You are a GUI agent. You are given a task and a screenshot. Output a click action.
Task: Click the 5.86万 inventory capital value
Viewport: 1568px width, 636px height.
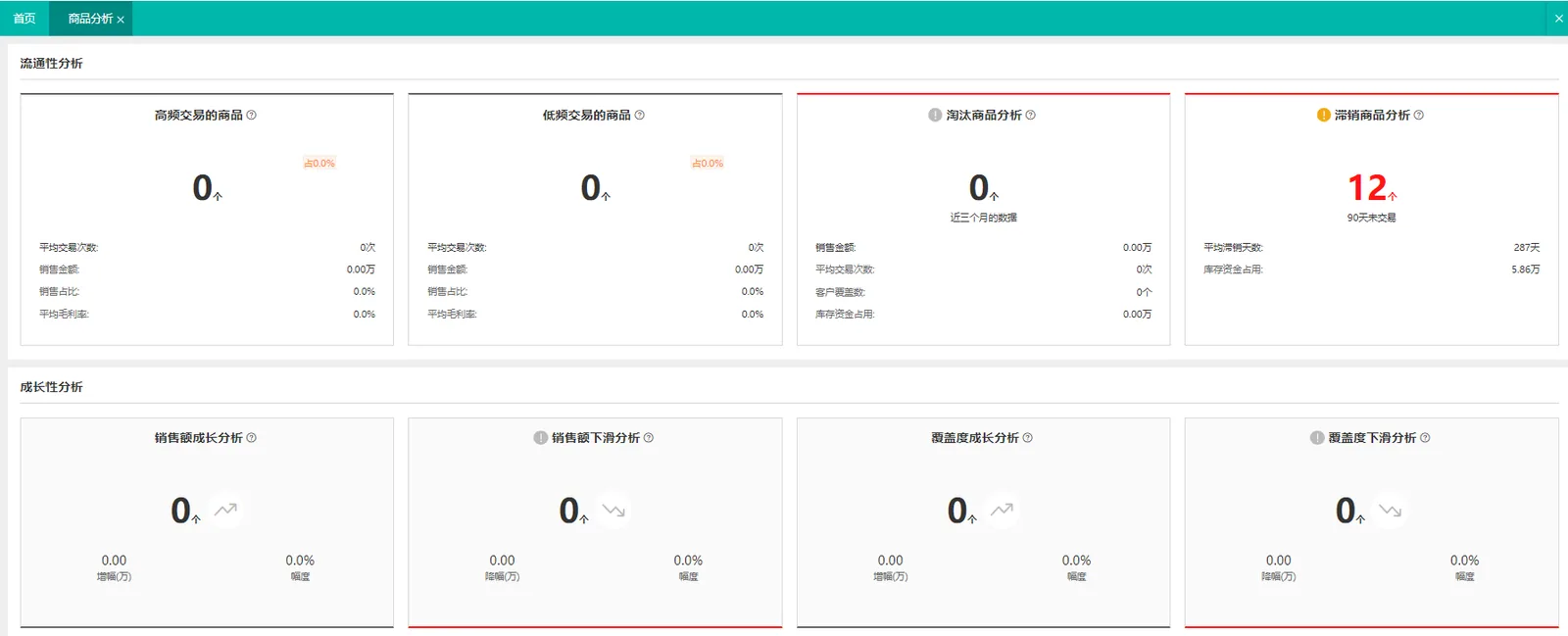pos(1525,269)
